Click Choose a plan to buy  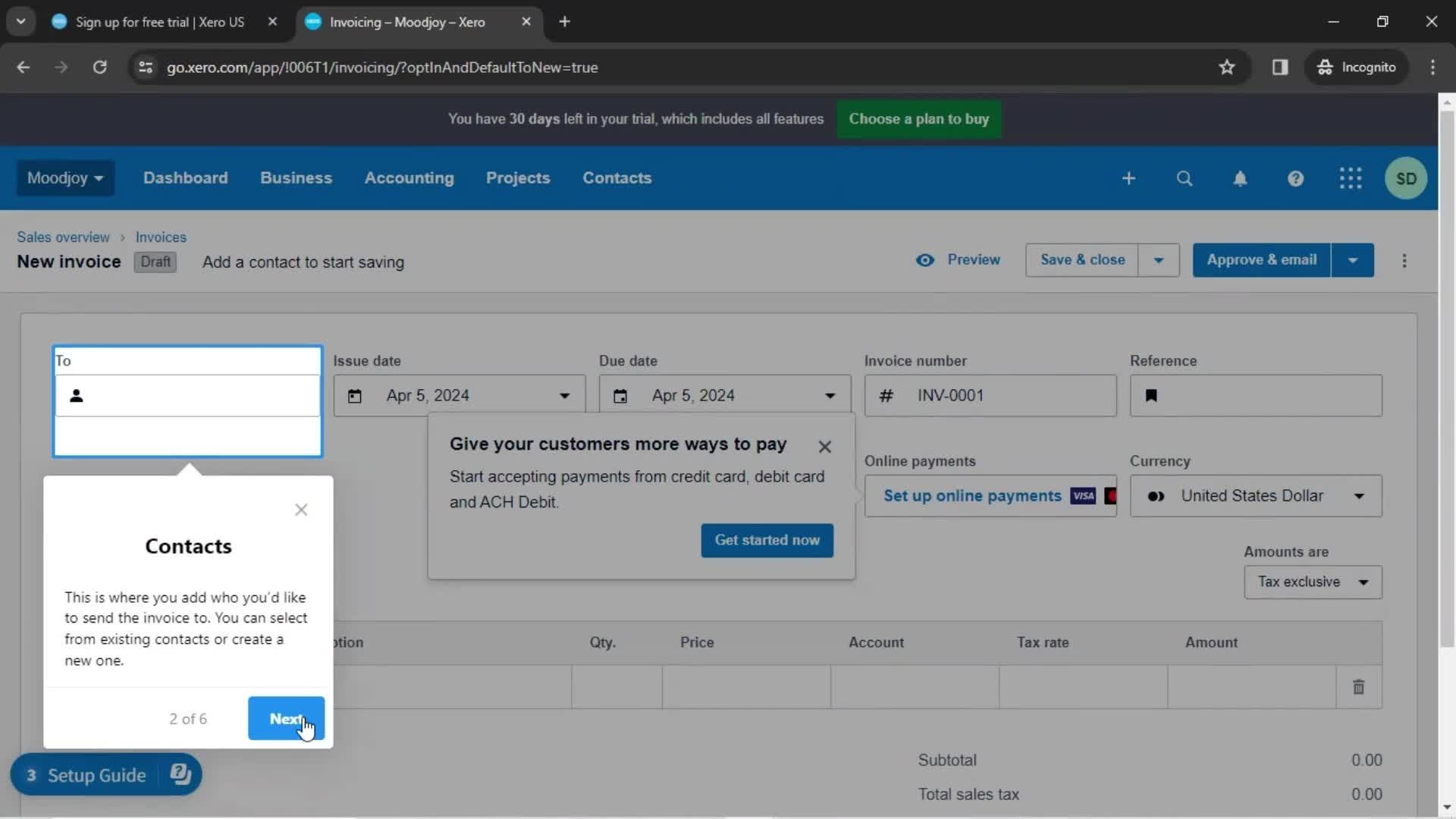click(x=918, y=119)
